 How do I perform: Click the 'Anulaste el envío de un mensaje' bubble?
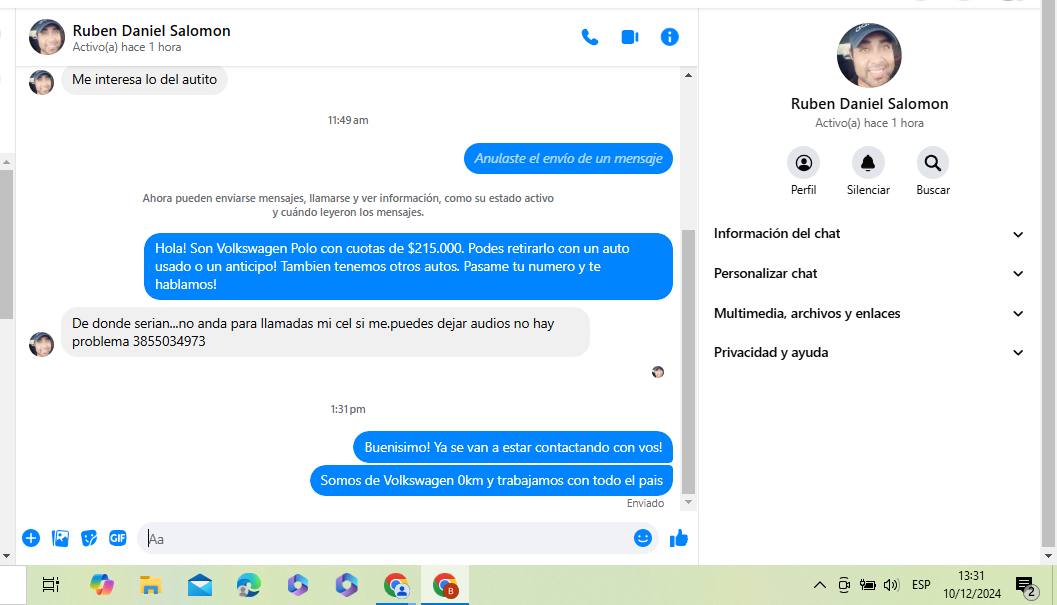click(568, 159)
